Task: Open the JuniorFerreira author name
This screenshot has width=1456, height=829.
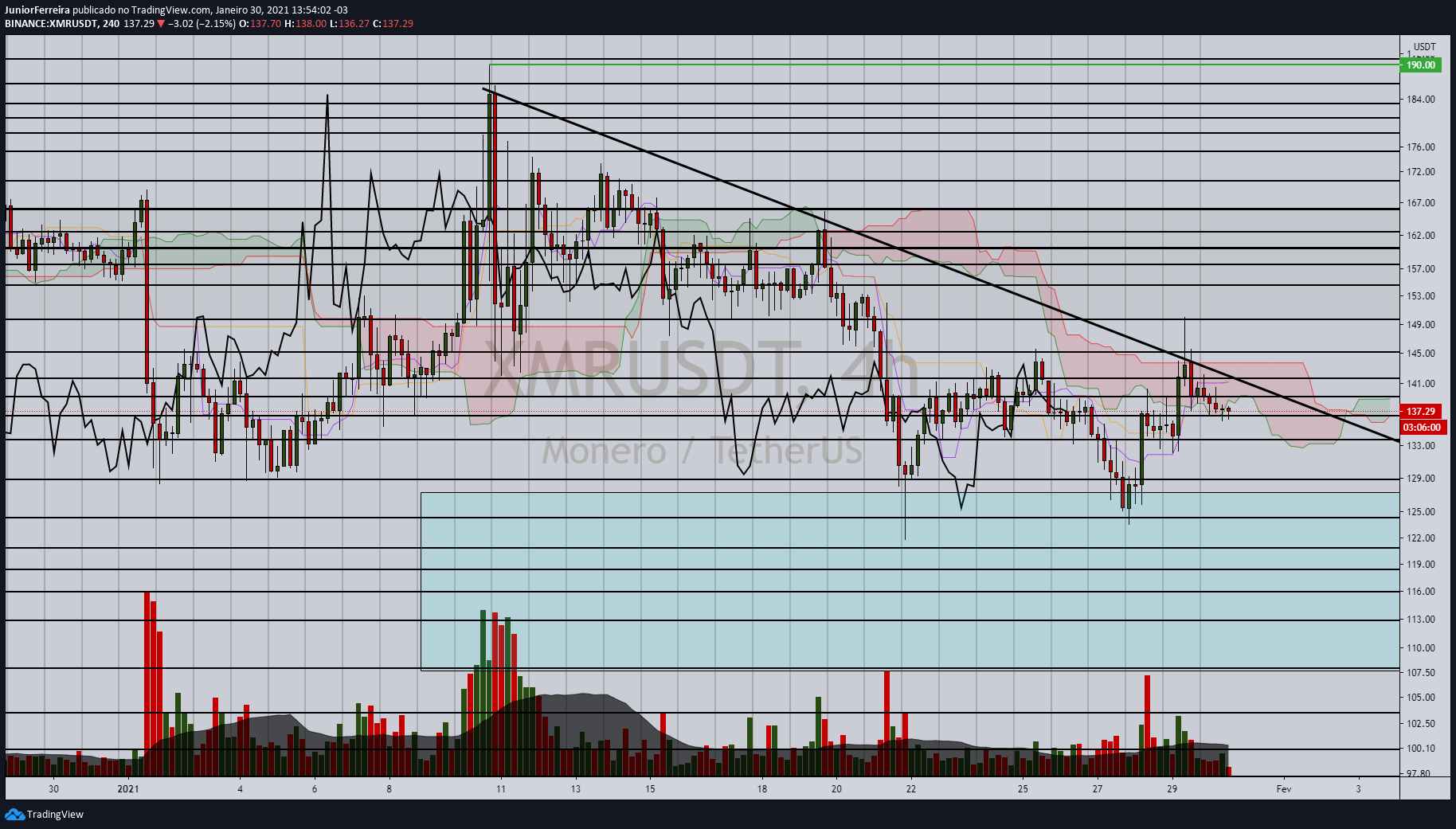Action: coord(37,10)
